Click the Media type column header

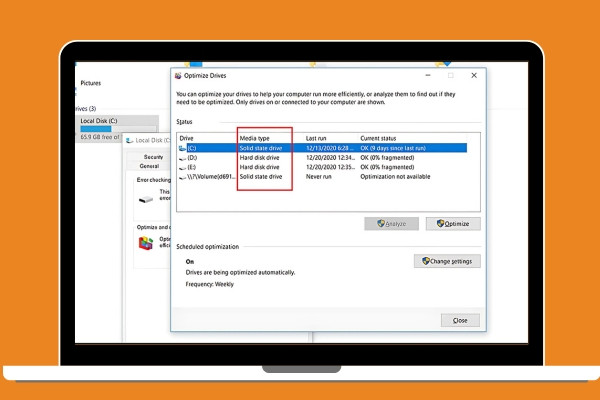tap(254, 138)
